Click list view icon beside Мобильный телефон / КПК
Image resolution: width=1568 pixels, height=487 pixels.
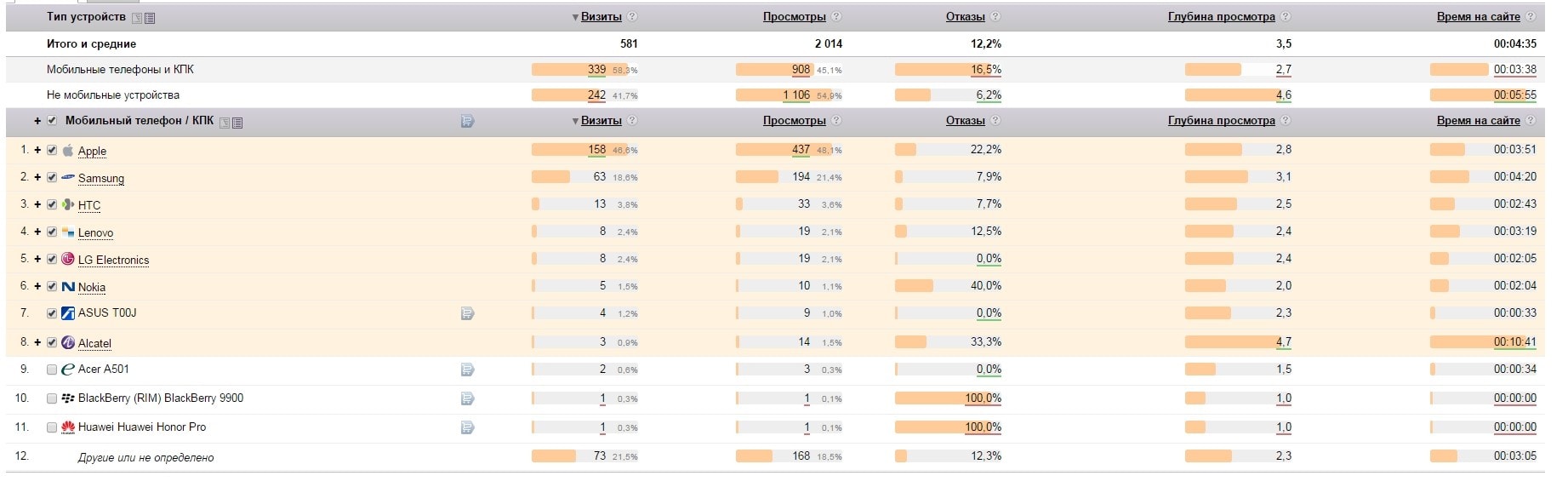[237, 123]
